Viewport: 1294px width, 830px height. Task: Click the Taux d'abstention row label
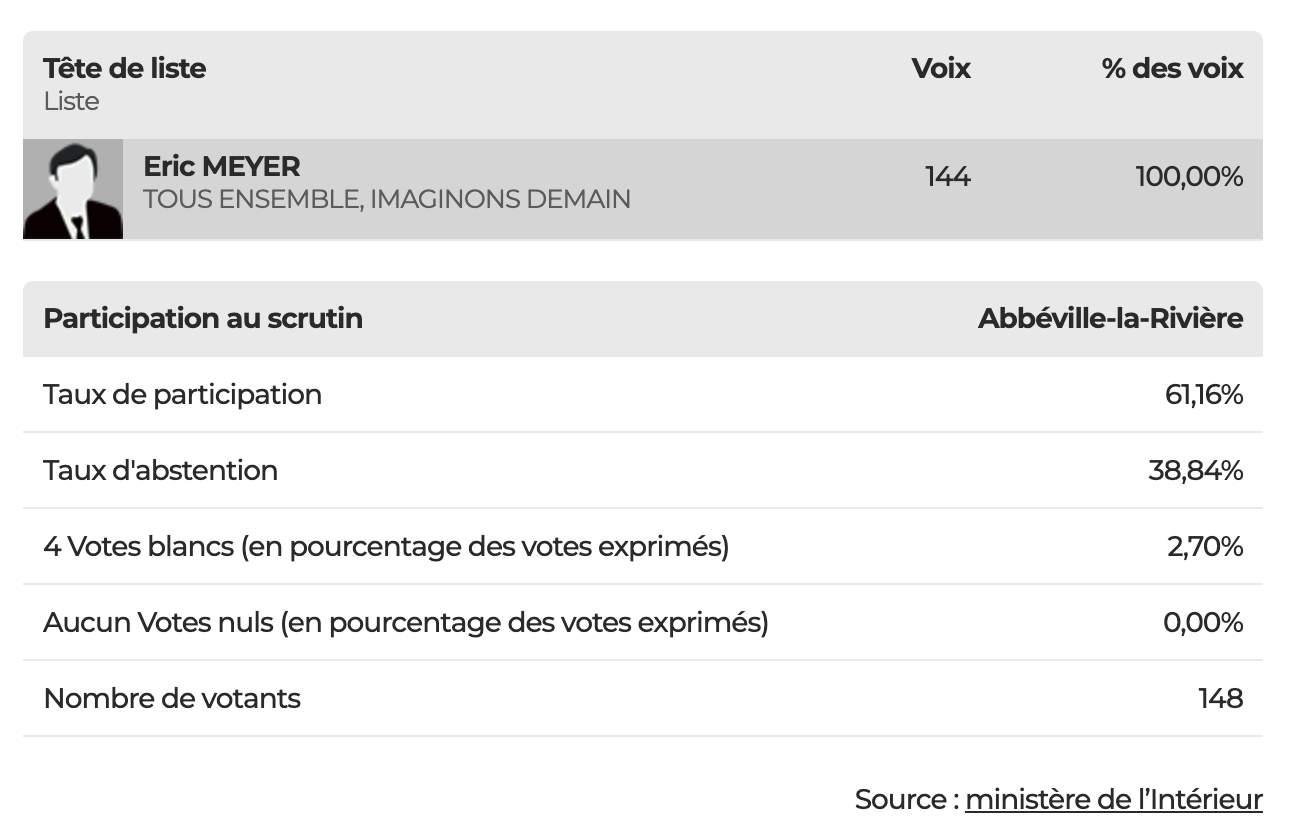tap(160, 470)
